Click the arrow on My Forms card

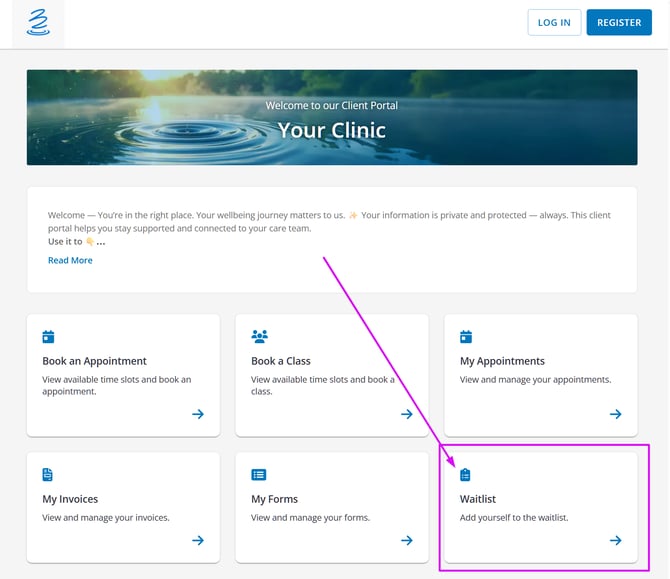point(407,541)
